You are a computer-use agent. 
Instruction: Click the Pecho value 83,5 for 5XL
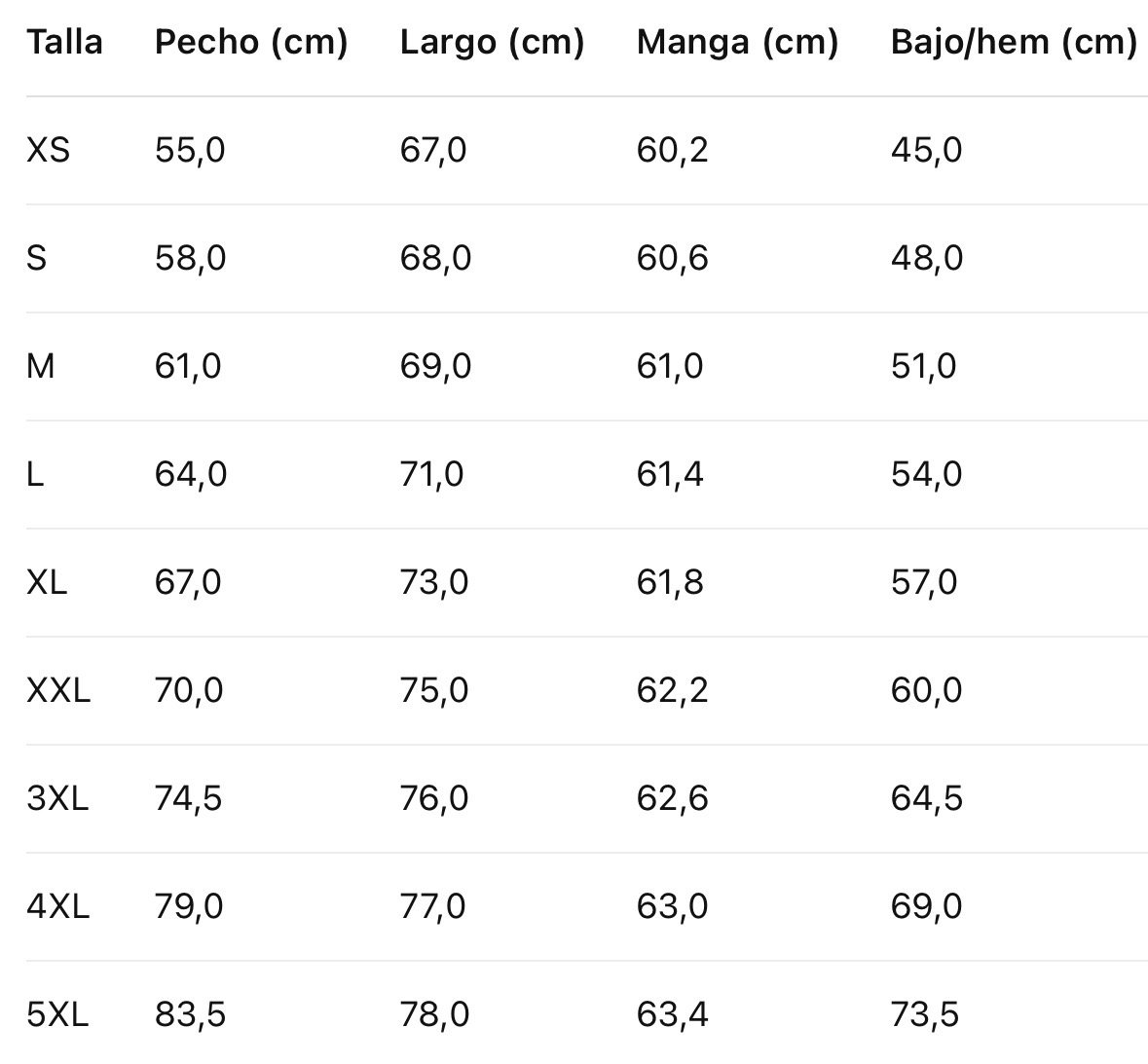click(190, 1014)
